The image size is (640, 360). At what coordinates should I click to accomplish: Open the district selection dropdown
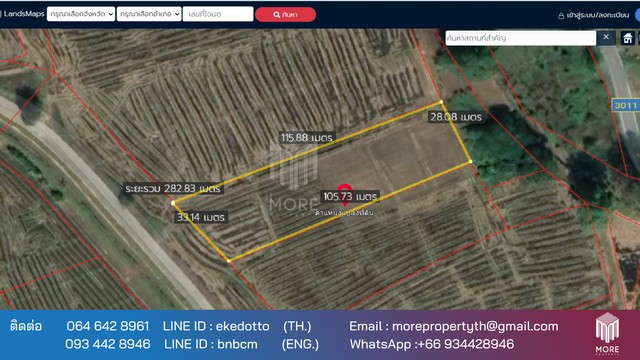[x=149, y=14]
